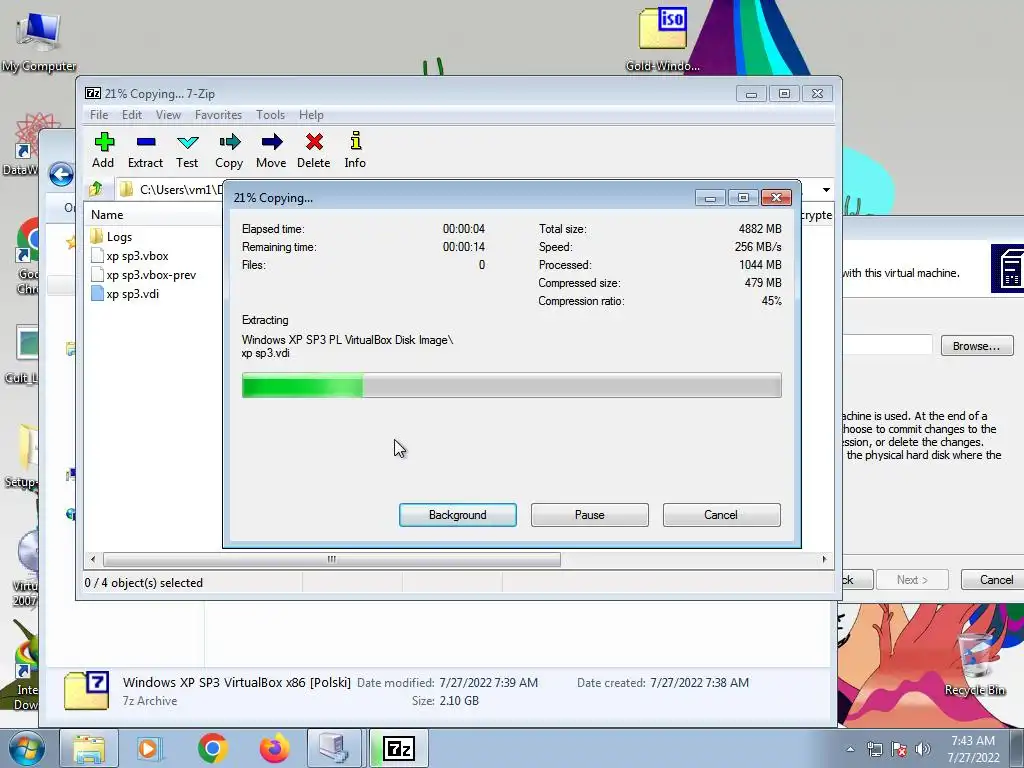The height and width of the screenshot is (768, 1024).
Task: Open the Favorites menu
Action: (218, 115)
